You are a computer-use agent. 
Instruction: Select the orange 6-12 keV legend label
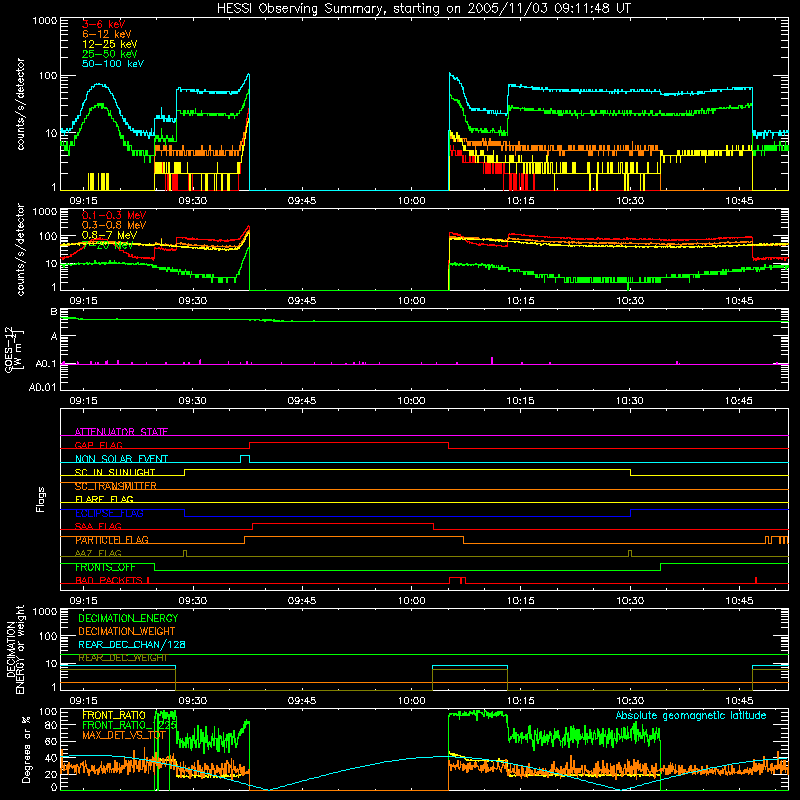click(x=107, y=34)
